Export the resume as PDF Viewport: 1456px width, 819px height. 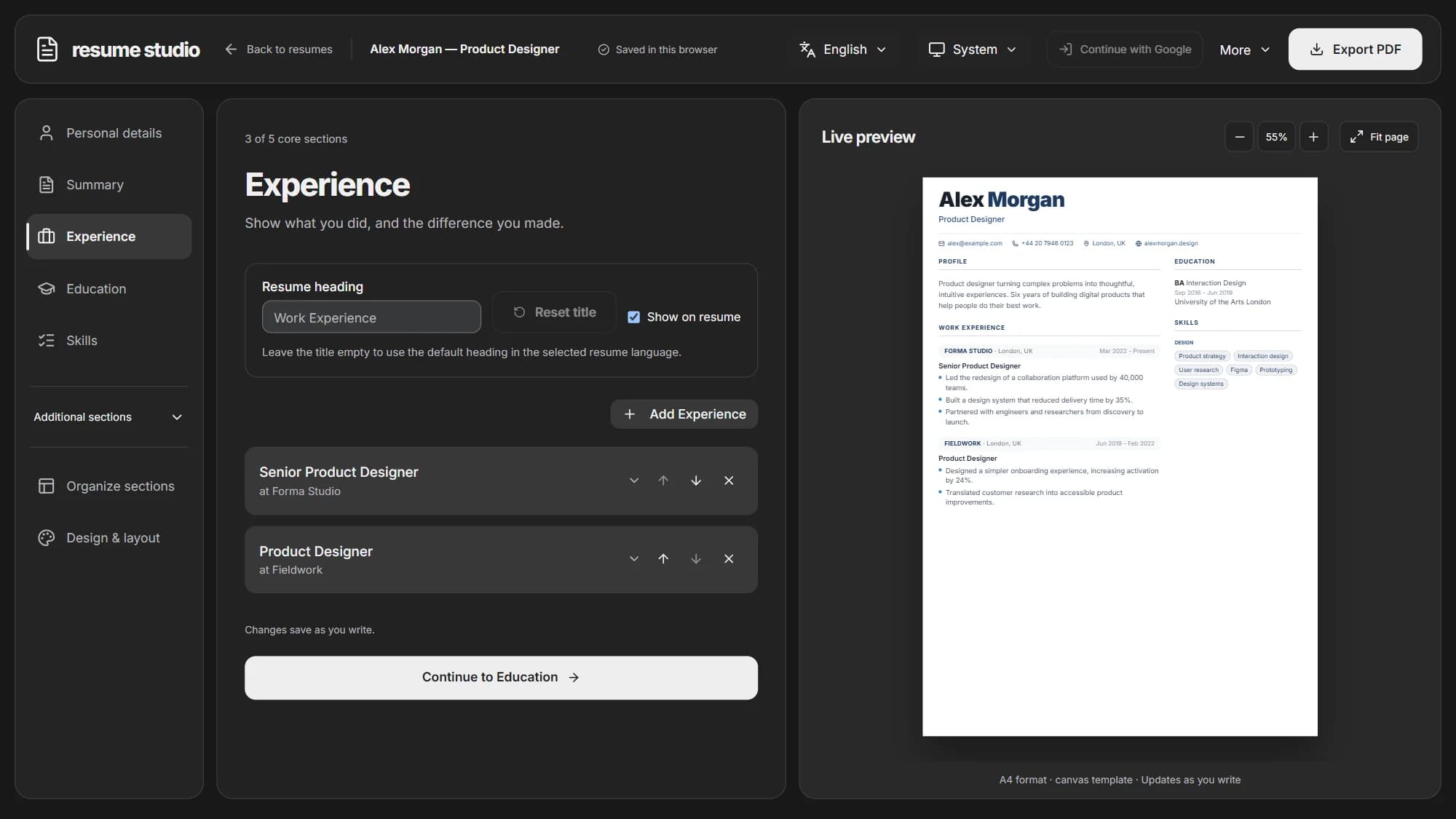coord(1355,49)
